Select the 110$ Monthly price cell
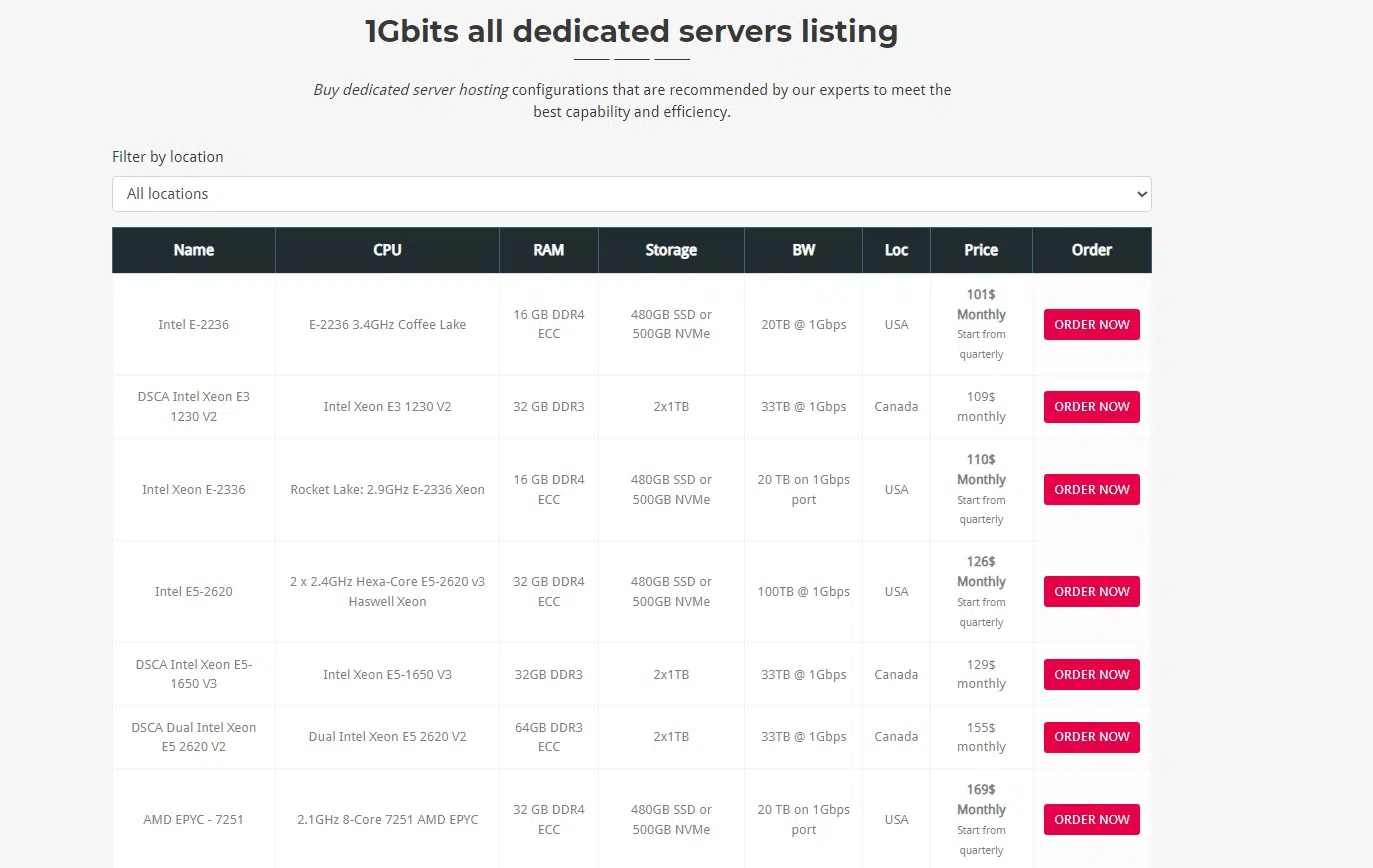The height and width of the screenshot is (868, 1373). pyautogui.click(x=981, y=489)
